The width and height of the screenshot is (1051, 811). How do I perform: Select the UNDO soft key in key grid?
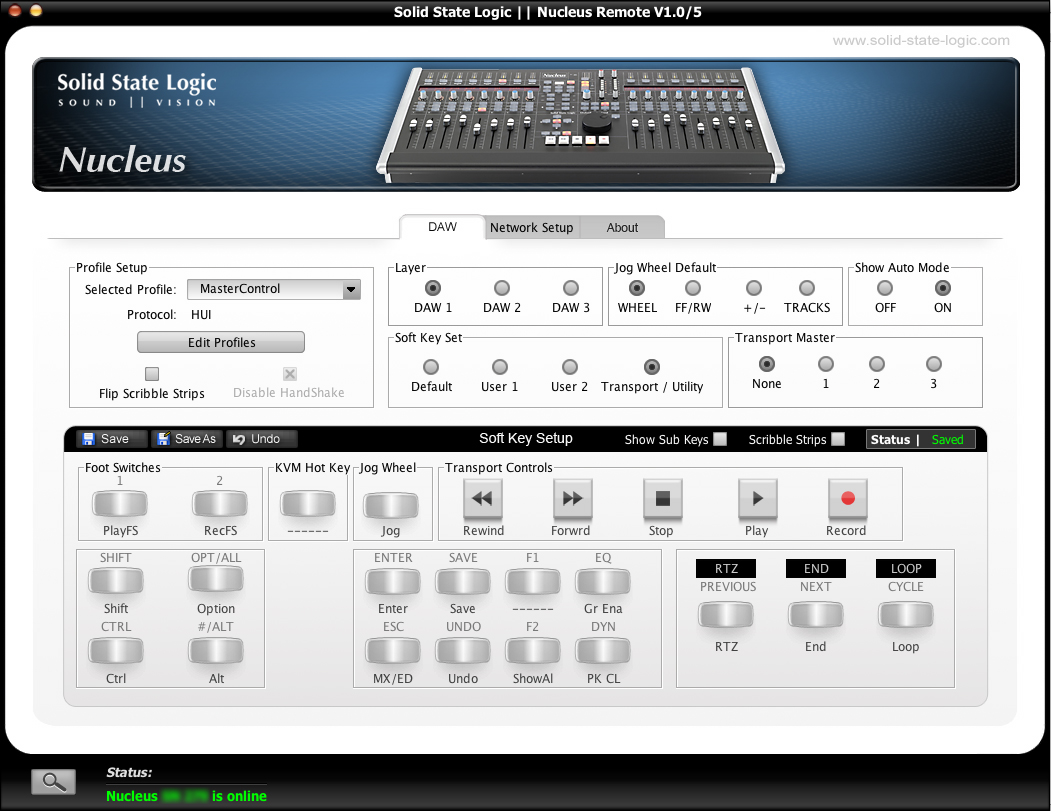point(462,651)
